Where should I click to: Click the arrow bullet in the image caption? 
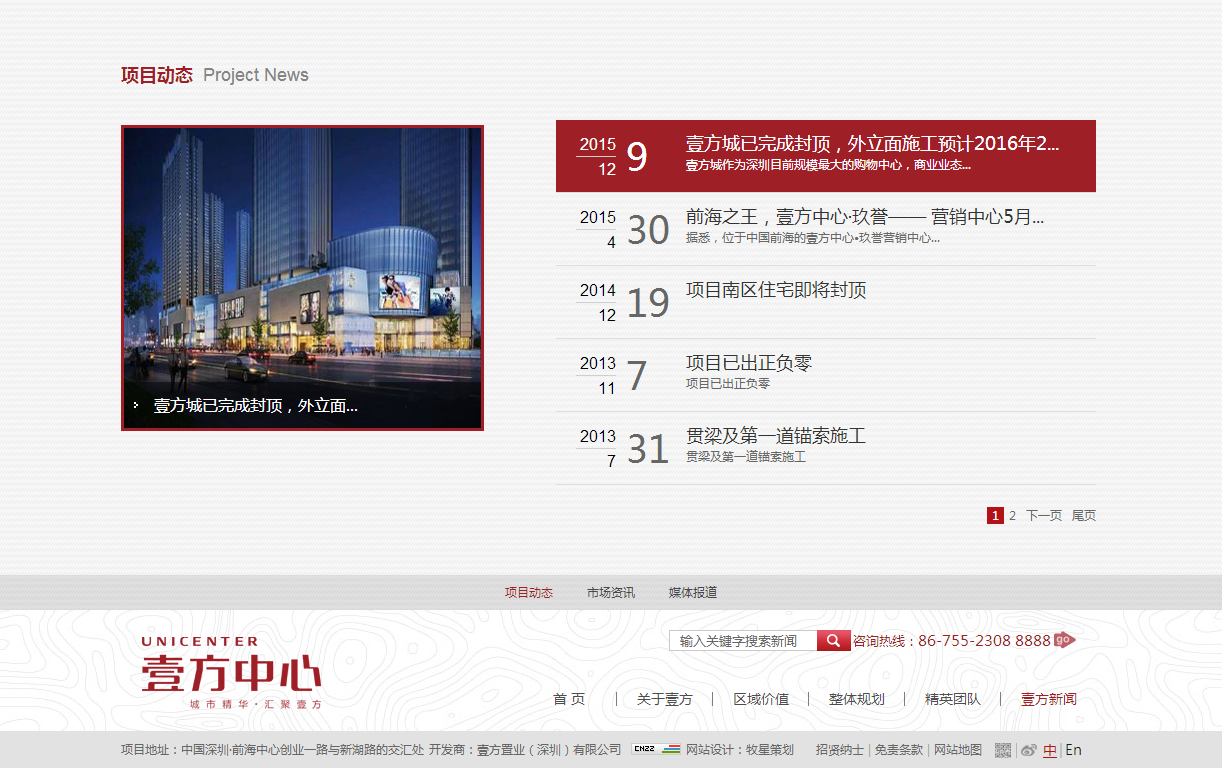pyautogui.click(x=136, y=406)
